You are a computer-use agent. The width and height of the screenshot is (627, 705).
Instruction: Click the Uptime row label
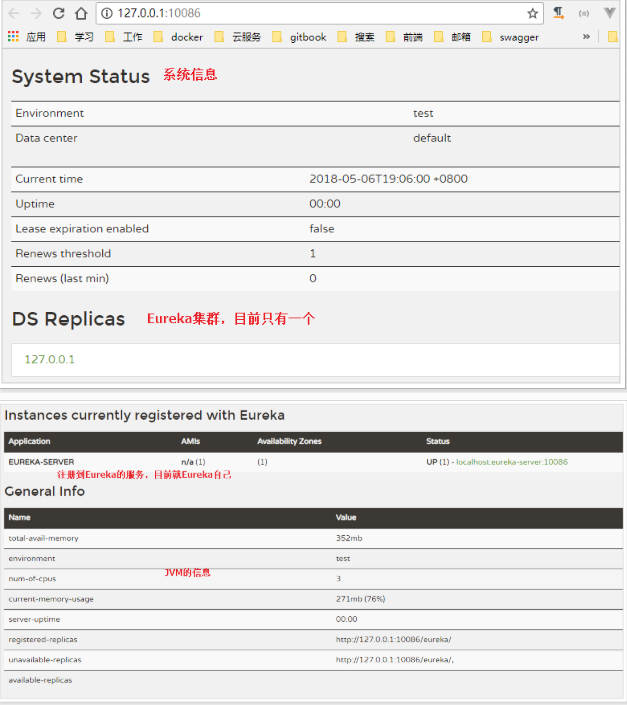pos(35,204)
